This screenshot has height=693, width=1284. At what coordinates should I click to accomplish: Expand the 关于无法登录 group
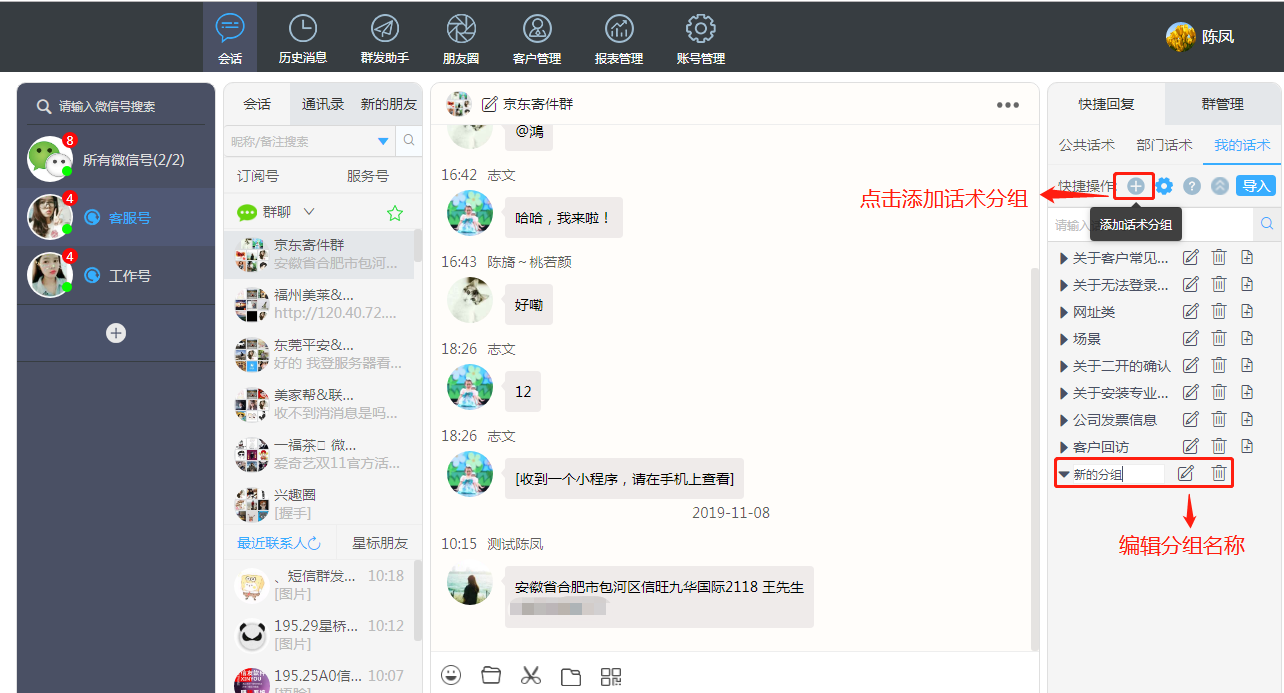[1064, 285]
